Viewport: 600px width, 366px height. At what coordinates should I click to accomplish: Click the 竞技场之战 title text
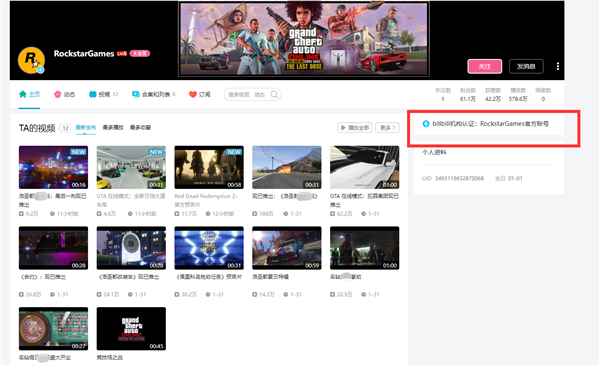tap(110, 358)
